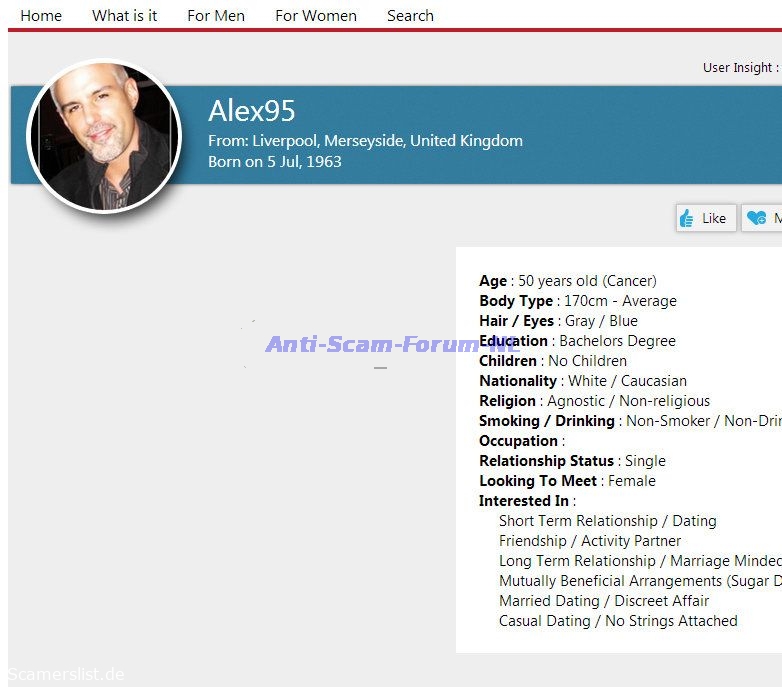Viewport: 782px width, 687px height.
Task: Select Mutually Beneficial Arrangements interest
Action: [x=640, y=581]
